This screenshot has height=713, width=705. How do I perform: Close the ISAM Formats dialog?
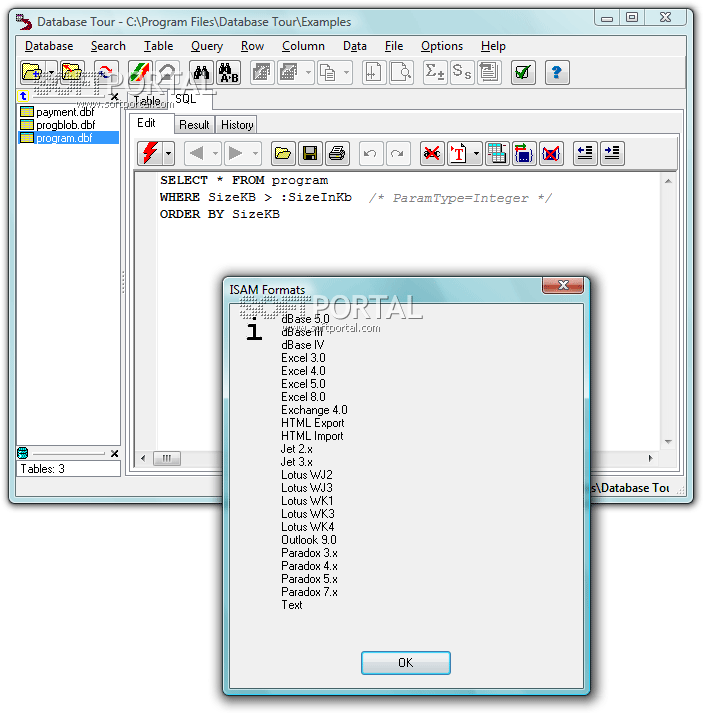[563, 285]
